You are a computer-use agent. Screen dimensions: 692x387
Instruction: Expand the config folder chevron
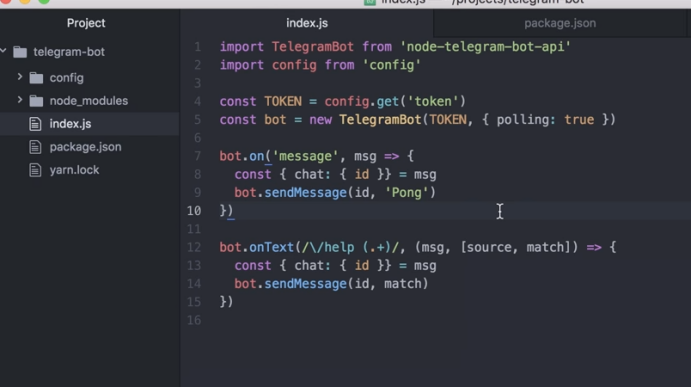19,77
